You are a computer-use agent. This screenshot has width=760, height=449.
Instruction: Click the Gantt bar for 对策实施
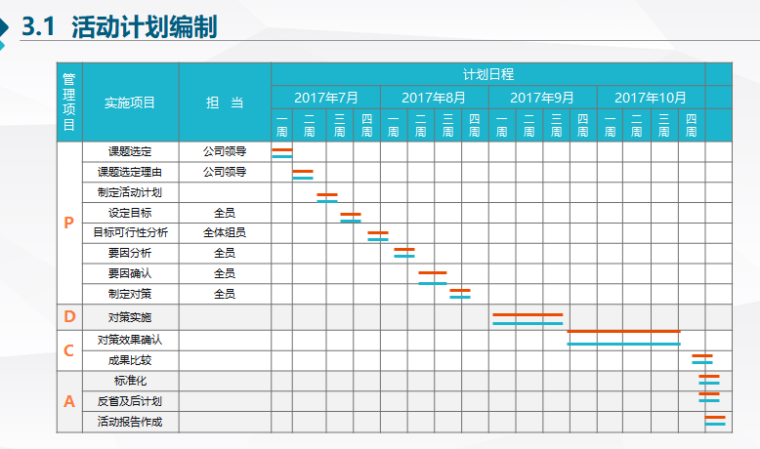coord(527,319)
